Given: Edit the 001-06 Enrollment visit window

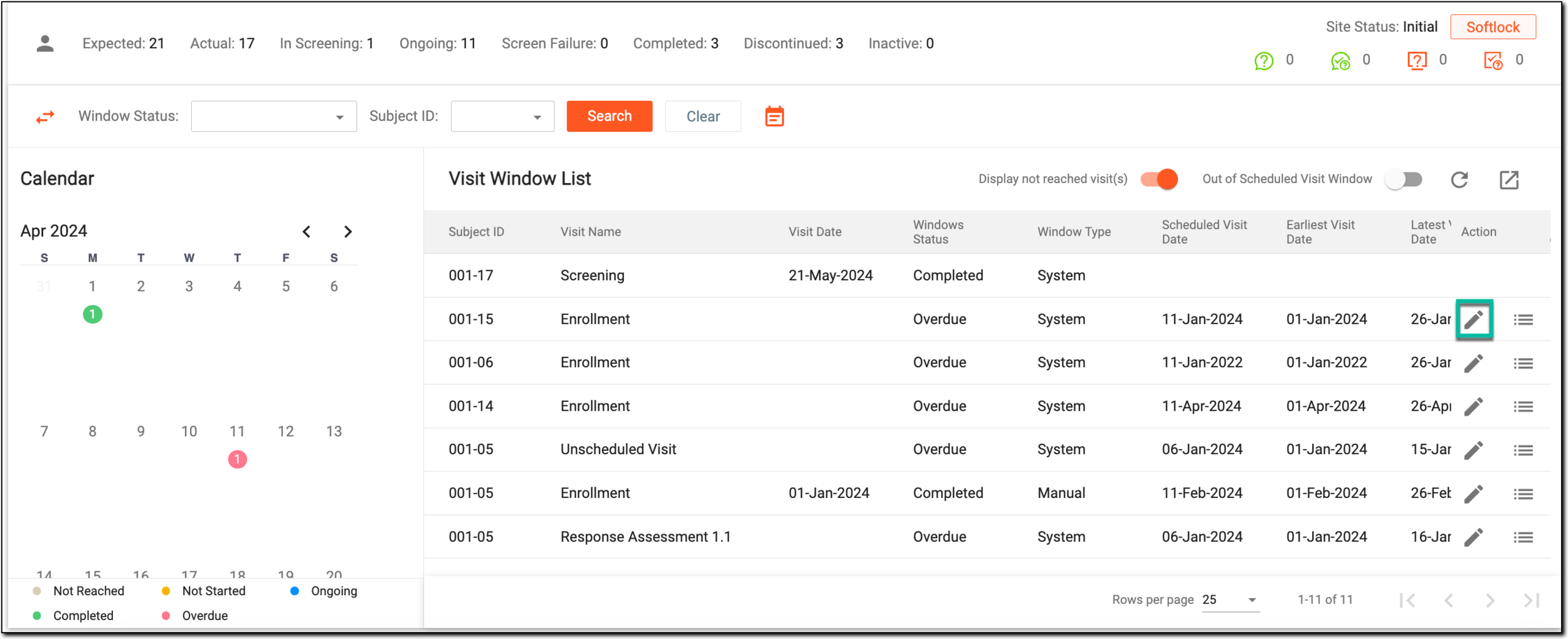Looking at the screenshot, I should (1474, 363).
